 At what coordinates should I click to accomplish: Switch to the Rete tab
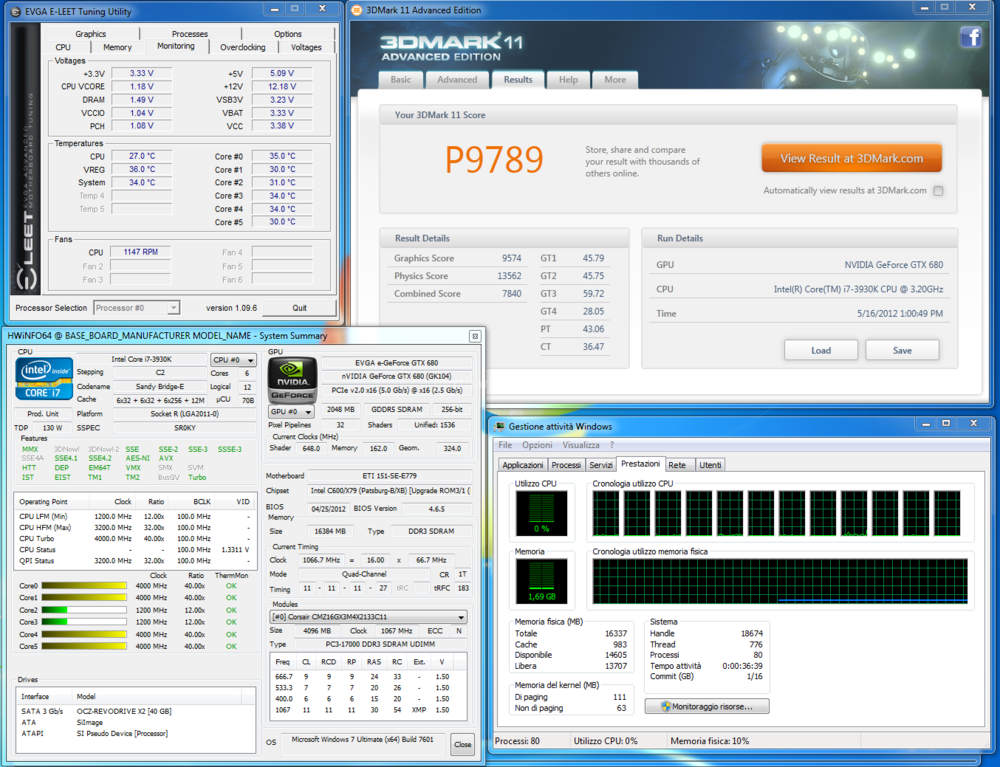(677, 465)
